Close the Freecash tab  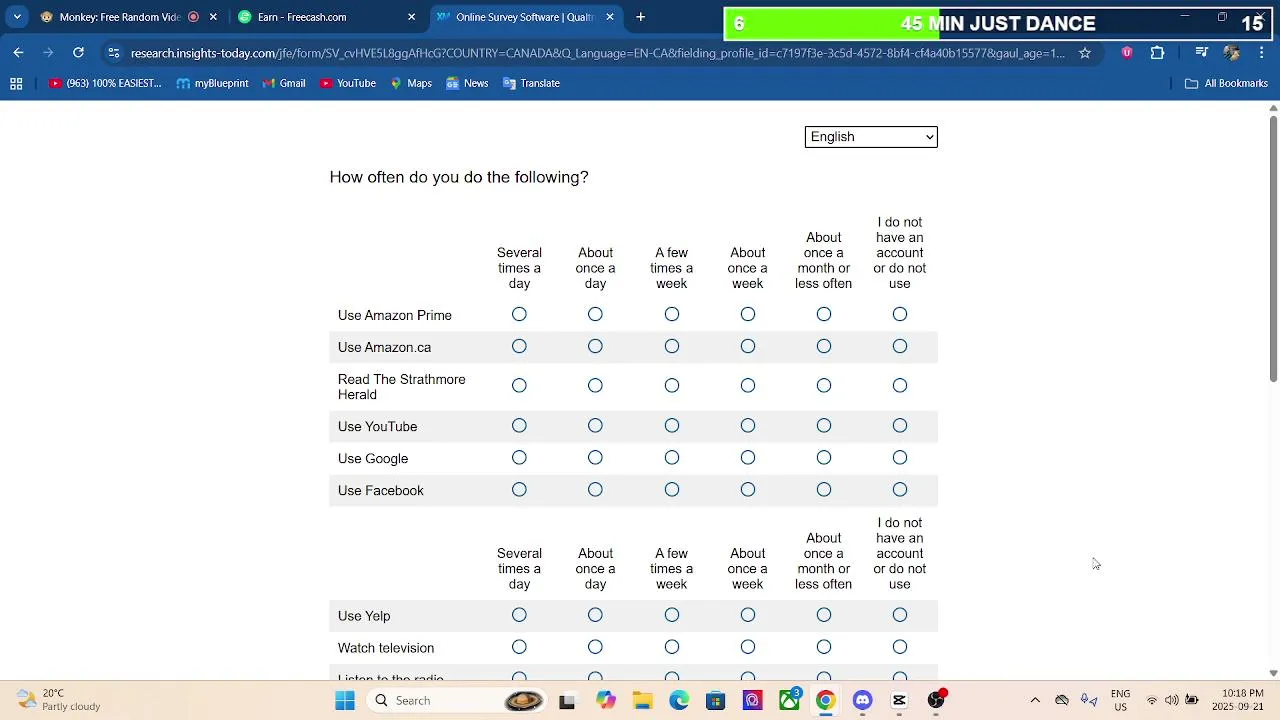(x=411, y=17)
